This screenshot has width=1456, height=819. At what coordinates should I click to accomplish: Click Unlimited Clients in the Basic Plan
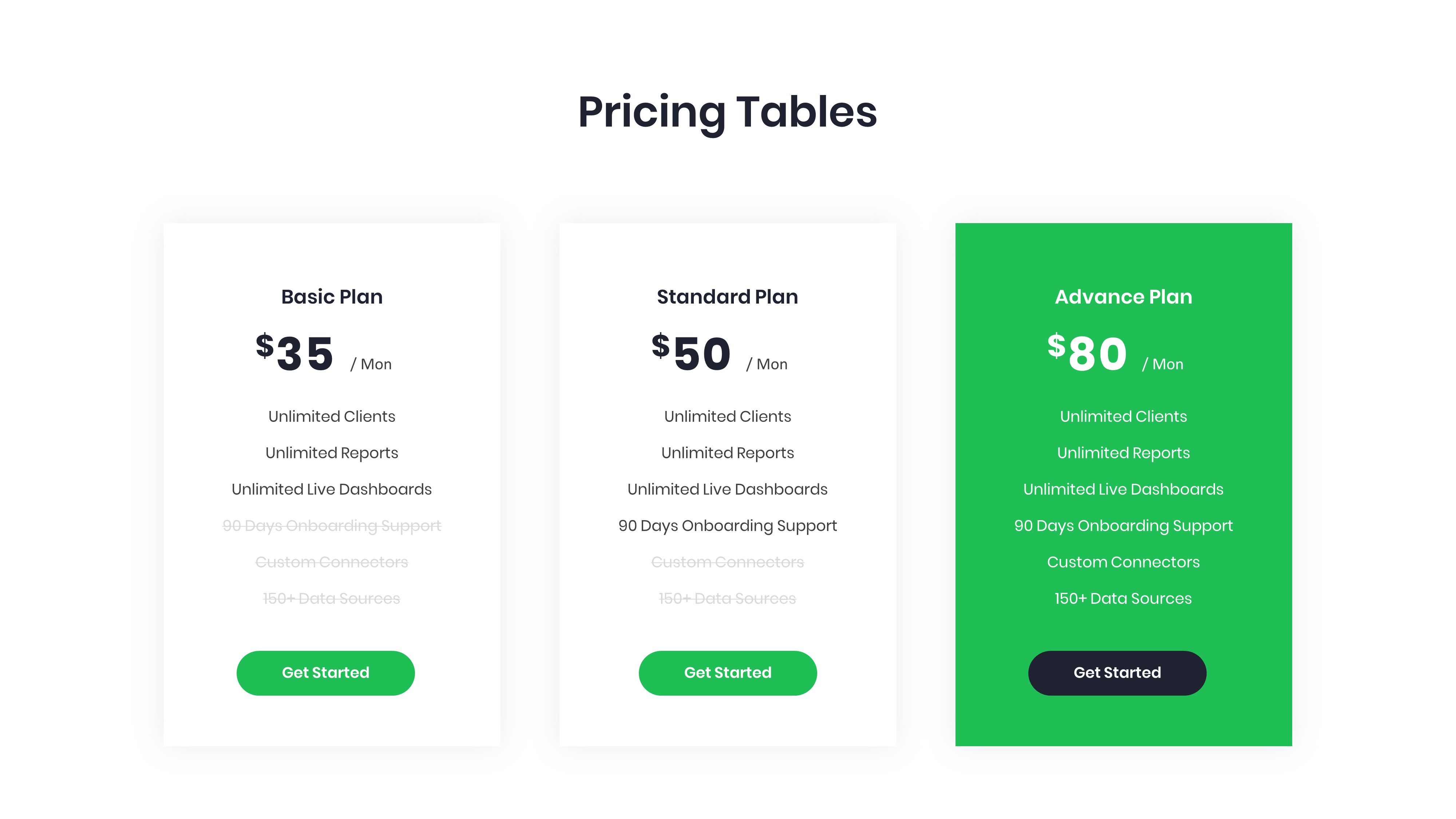tap(332, 416)
